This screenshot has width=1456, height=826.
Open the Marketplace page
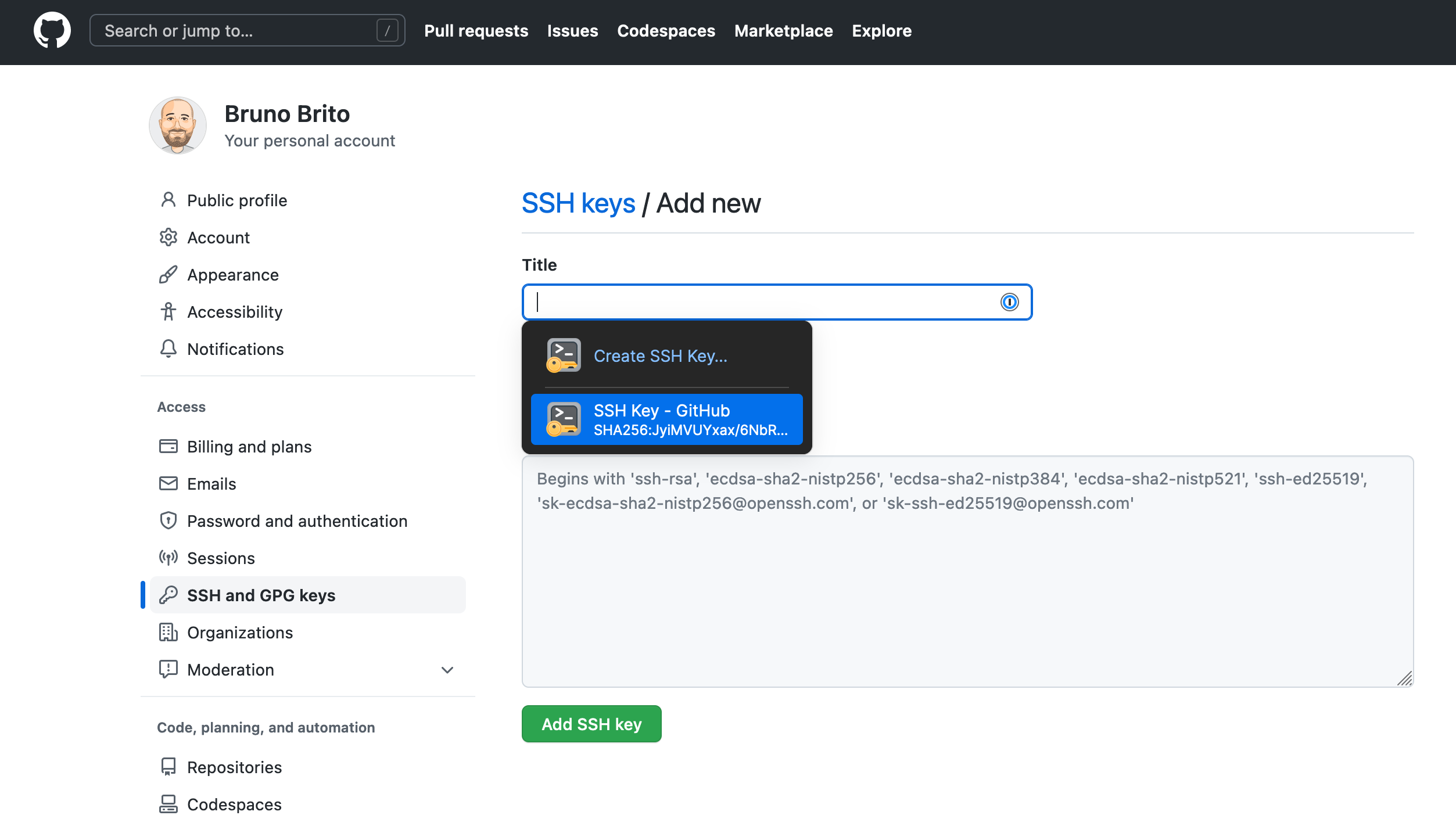(783, 30)
